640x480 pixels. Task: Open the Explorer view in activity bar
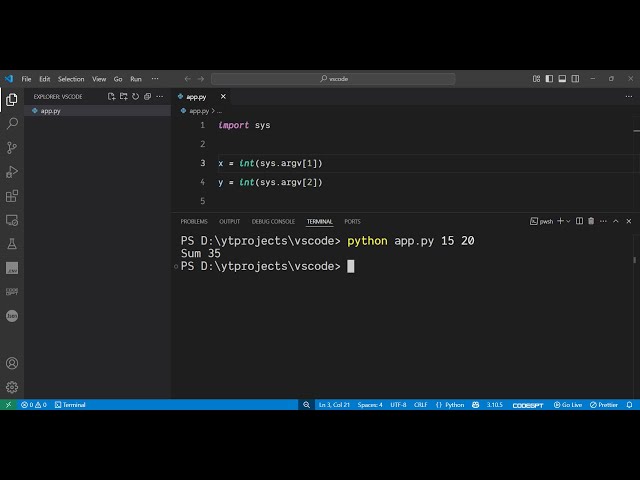pyautogui.click(x=12, y=99)
